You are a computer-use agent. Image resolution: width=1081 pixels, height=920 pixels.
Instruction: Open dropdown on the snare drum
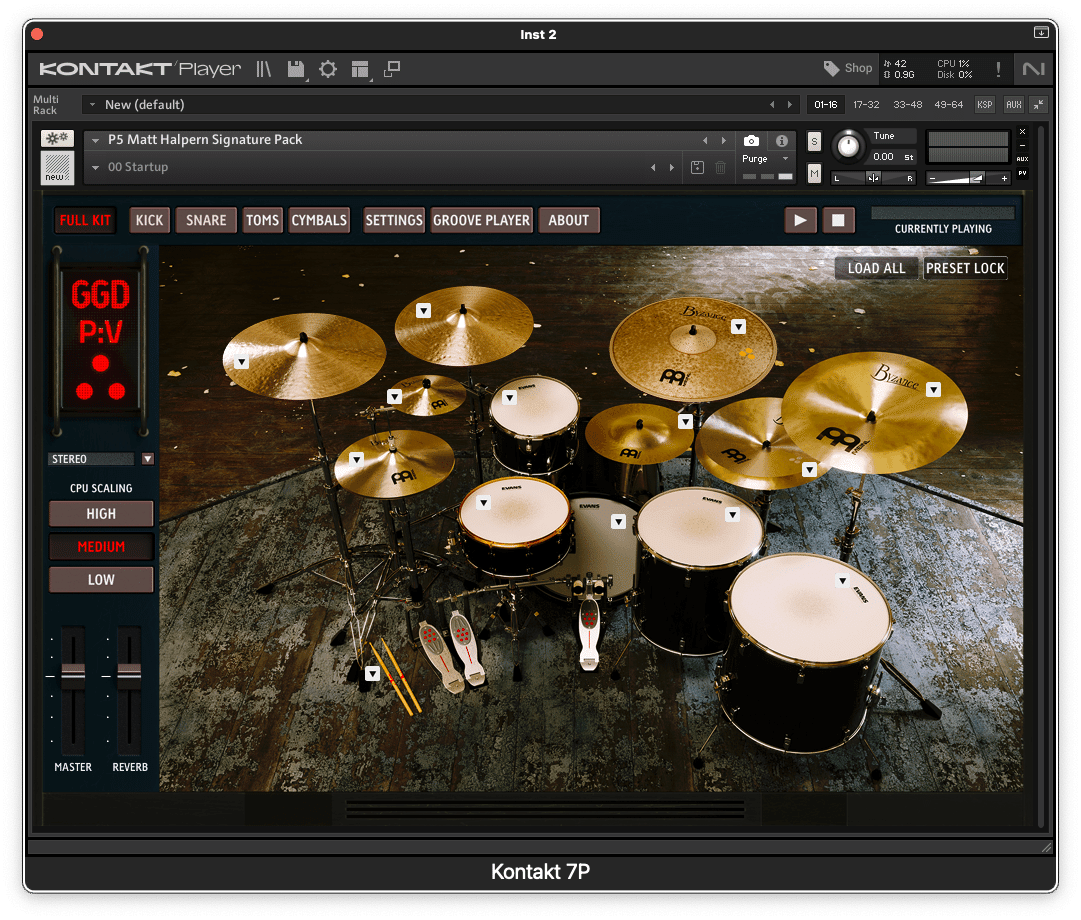coord(484,503)
